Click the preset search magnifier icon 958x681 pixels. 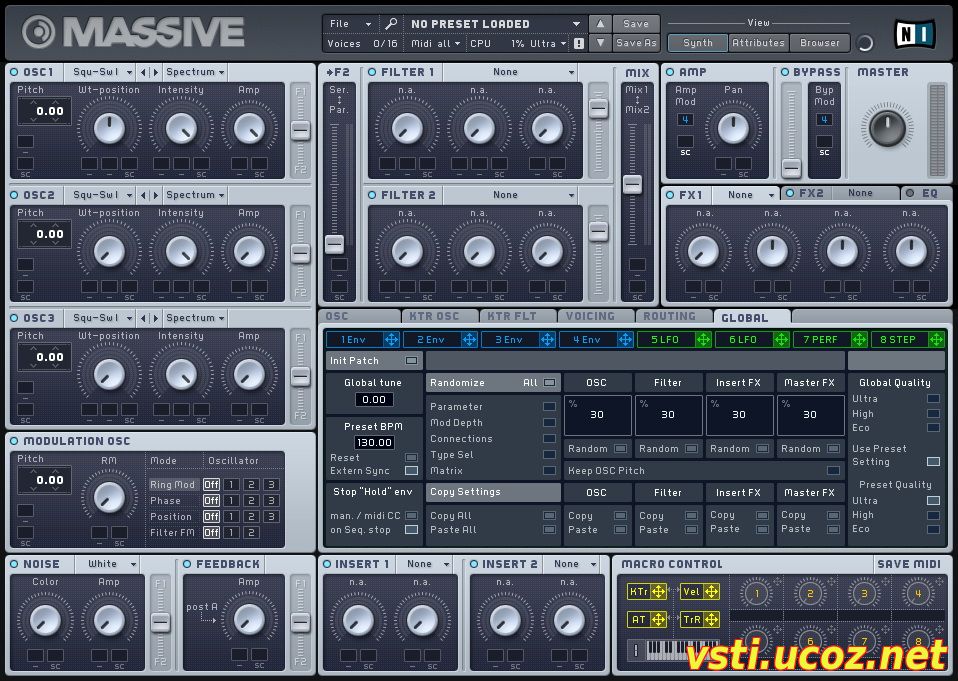click(390, 24)
